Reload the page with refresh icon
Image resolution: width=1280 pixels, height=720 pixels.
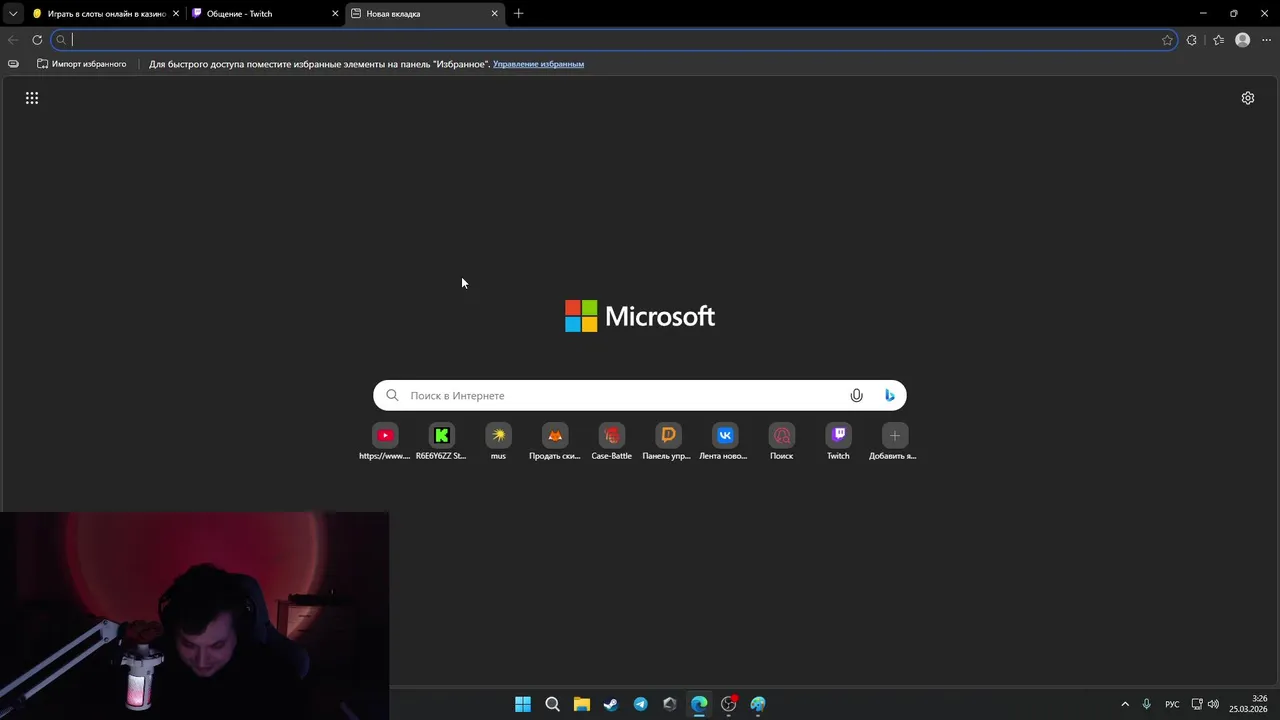[37, 40]
